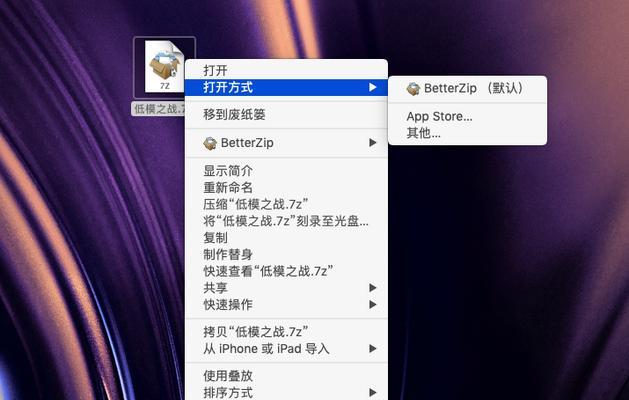Screen dimensions: 629x400
Task: Expand the 快速操作 submenu arrow
Action: tap(373, 305)
